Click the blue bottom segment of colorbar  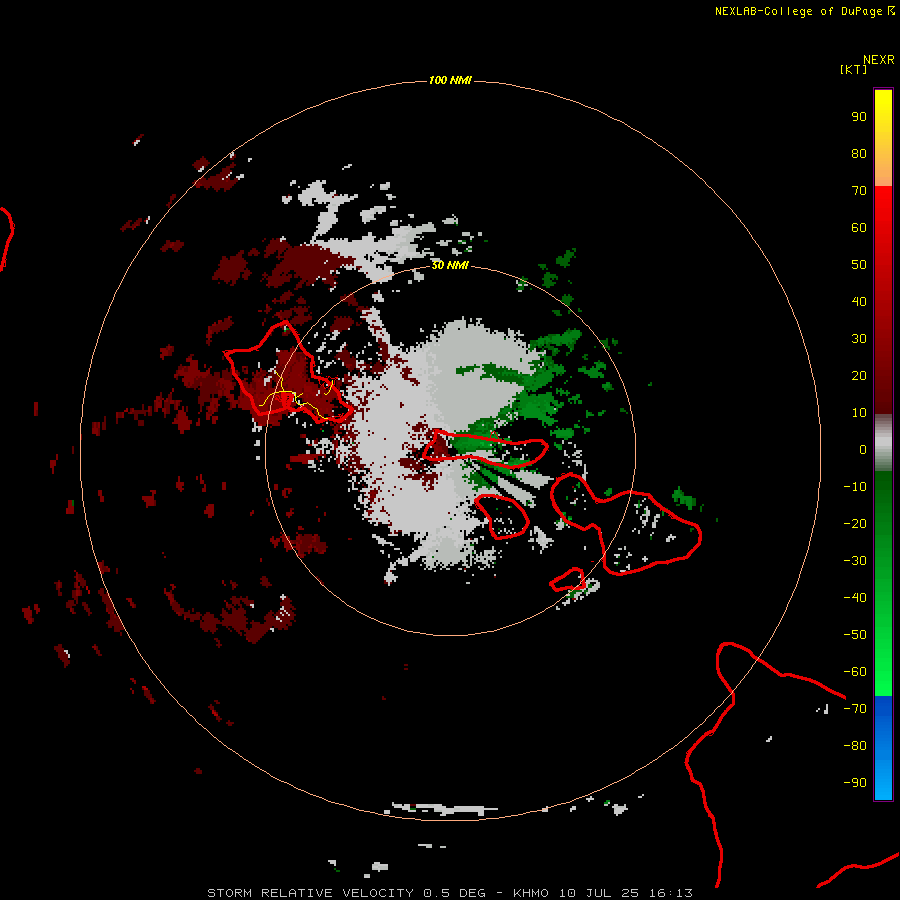pos(883,747)
